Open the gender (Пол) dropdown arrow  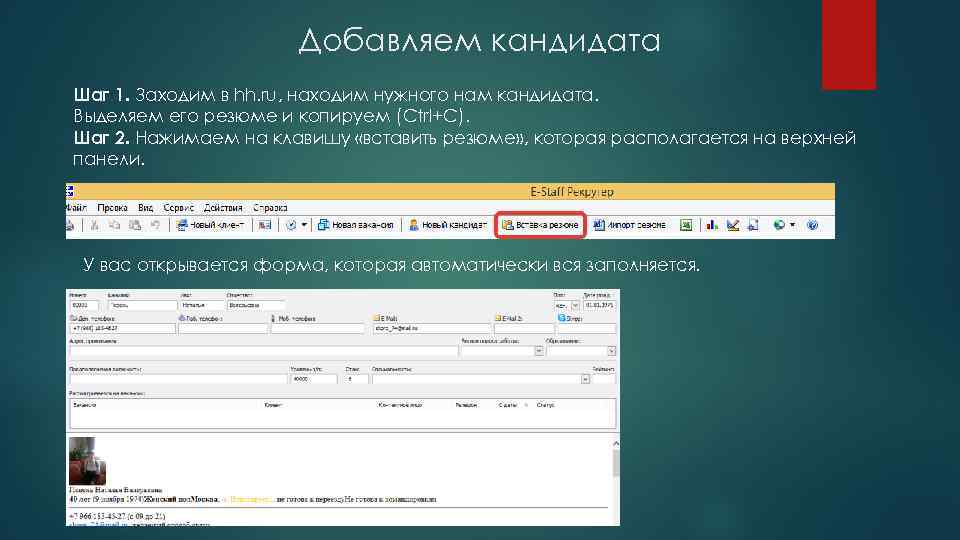pyautogui.click(x=575, y=305)
